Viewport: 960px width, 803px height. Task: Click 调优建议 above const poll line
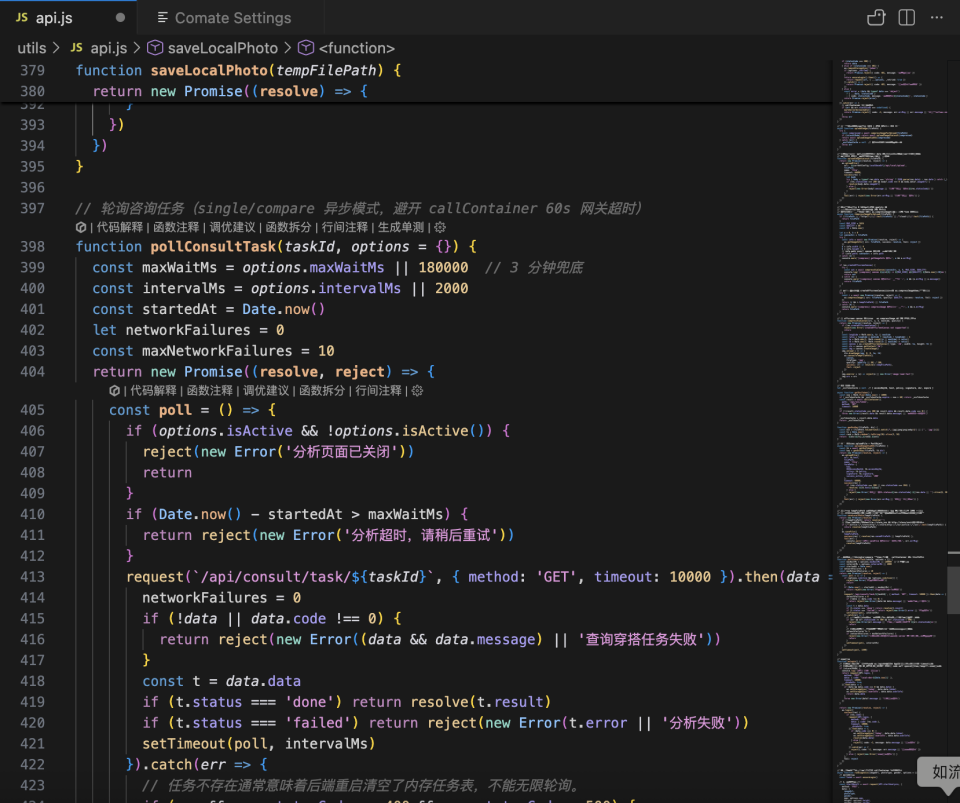266,390
